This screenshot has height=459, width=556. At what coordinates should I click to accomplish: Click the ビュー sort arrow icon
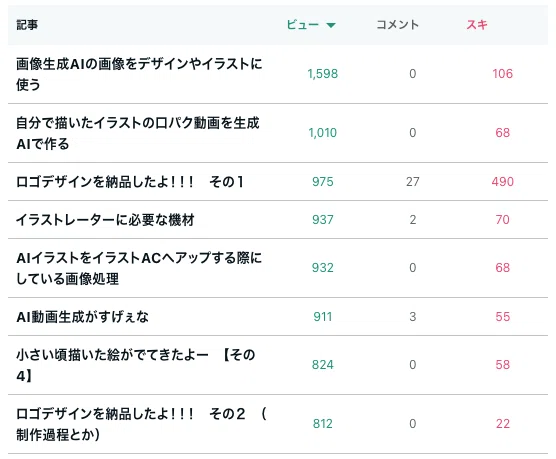[330, 25]
